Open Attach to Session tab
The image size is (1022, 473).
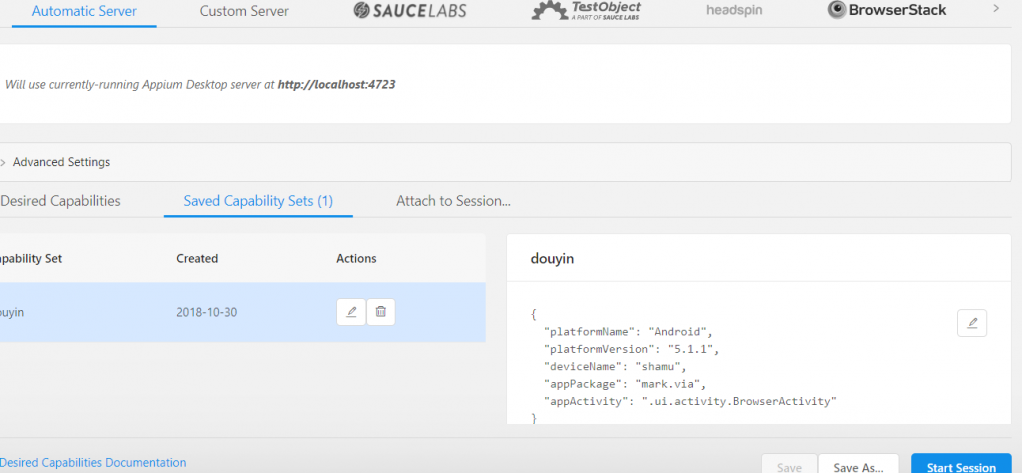click(453, 201)
